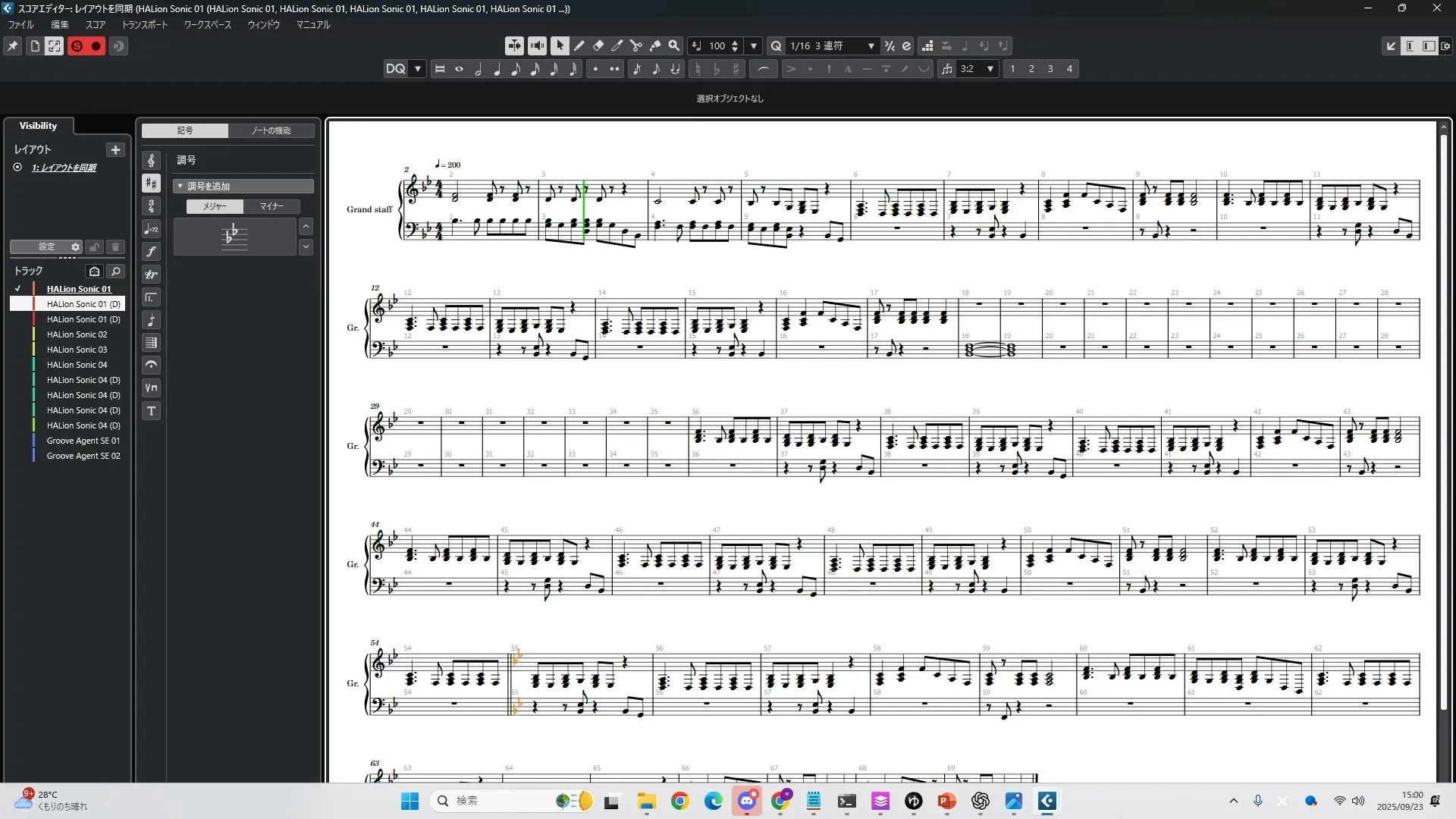Viewport: 1456px width, 819px height.
Task: Open the 1/16 triplet quantize dropdown
Action: pos(871,46)
